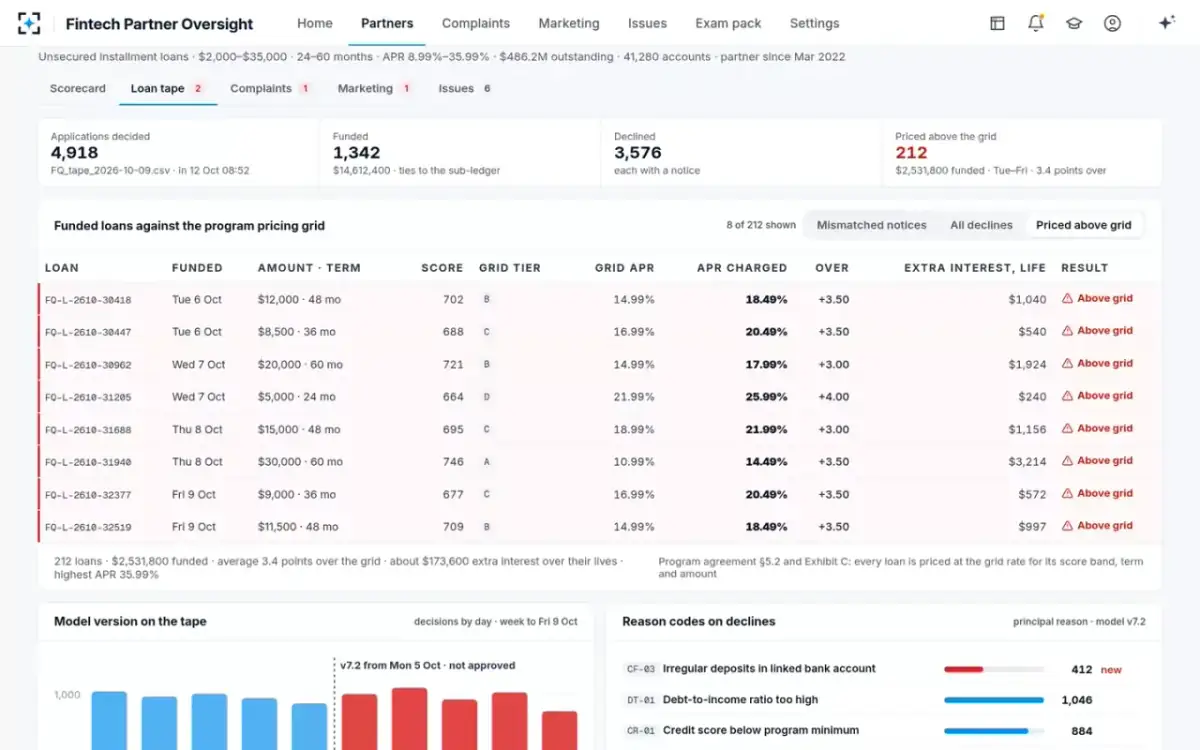1200x750 pixels.
Task: Click the 10.99% grid APR value
Action: 634,462
